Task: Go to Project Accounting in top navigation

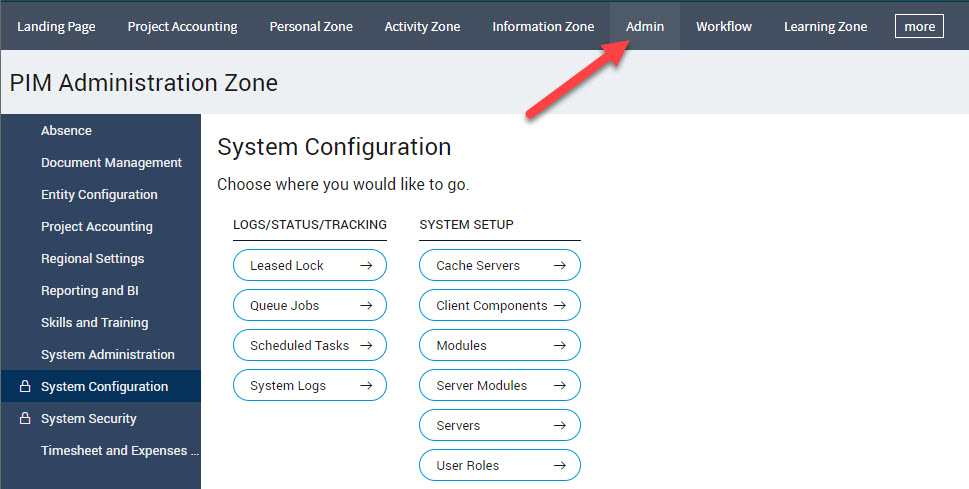Action: pyautogui.click(x=182, y=26)
